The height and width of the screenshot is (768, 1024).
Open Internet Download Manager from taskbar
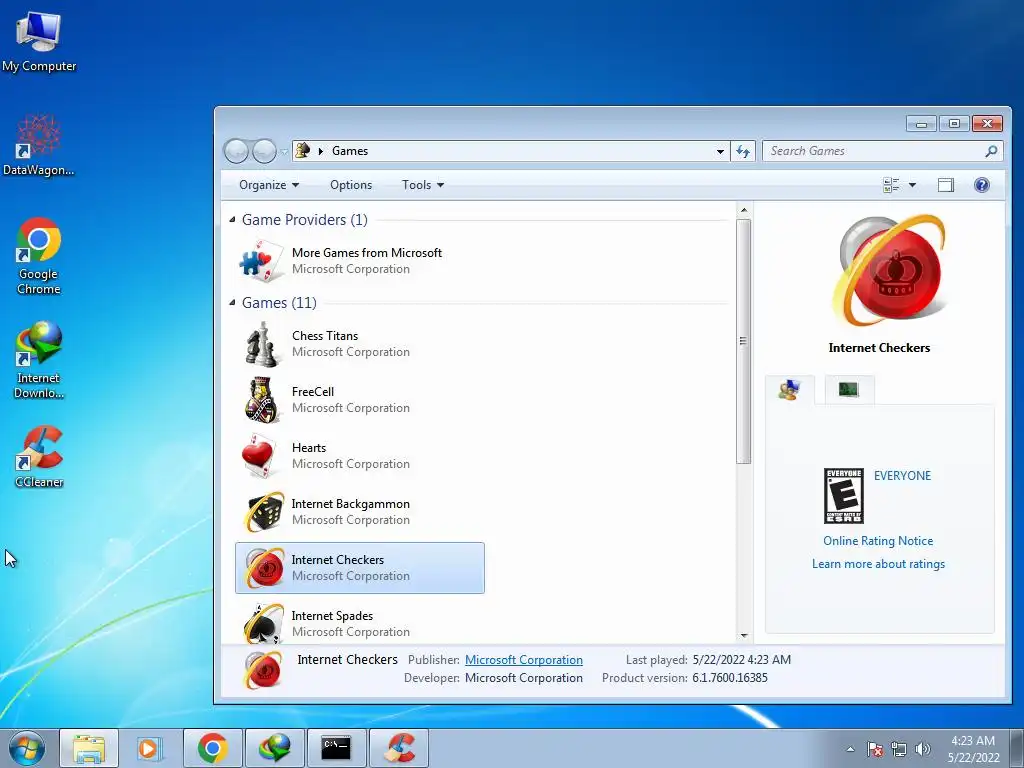point(274,748)
